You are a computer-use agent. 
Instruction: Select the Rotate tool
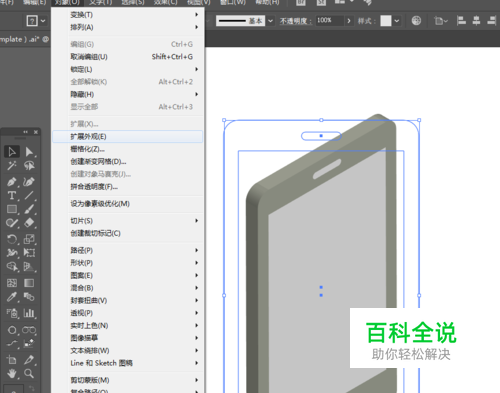12,239
